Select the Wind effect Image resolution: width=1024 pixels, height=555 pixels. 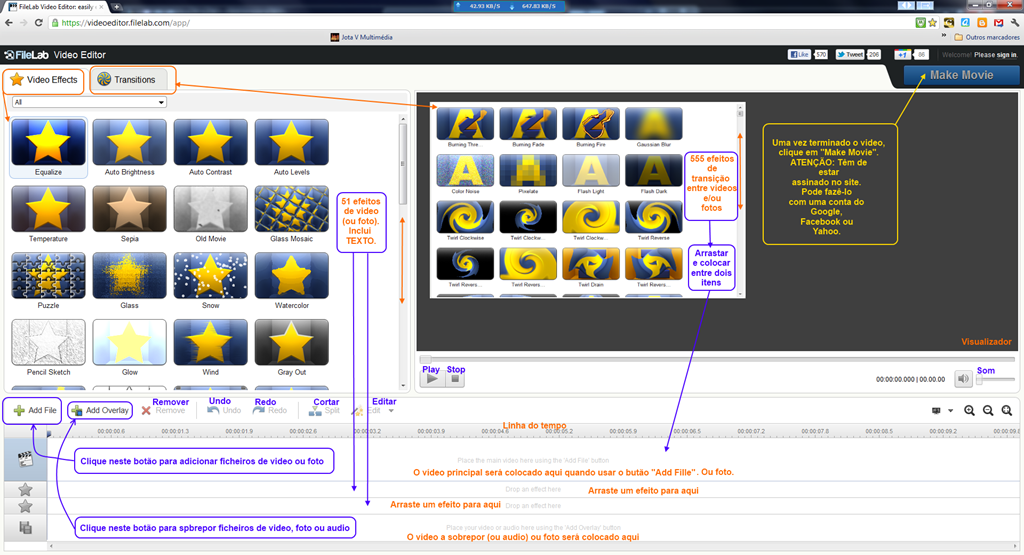(x=210, y=347)
